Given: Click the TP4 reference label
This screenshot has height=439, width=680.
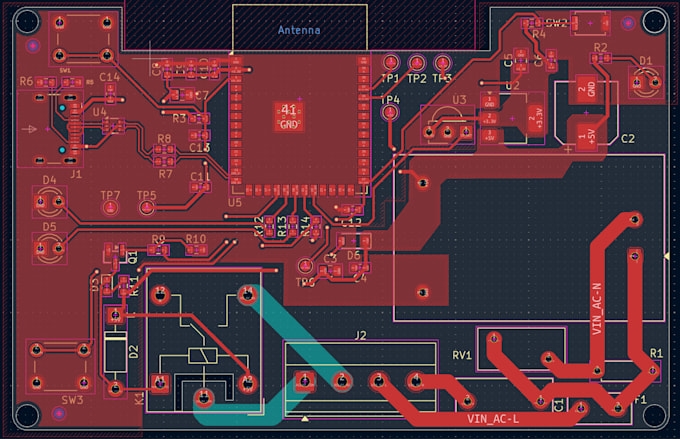Looking at the screenshot, I should coord(390,100).
